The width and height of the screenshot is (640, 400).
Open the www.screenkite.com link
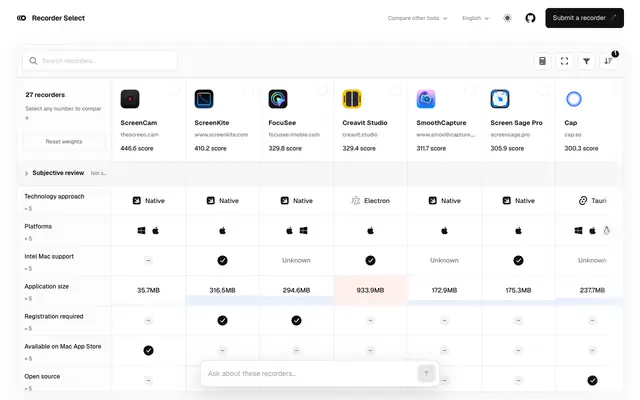[221, 135]
